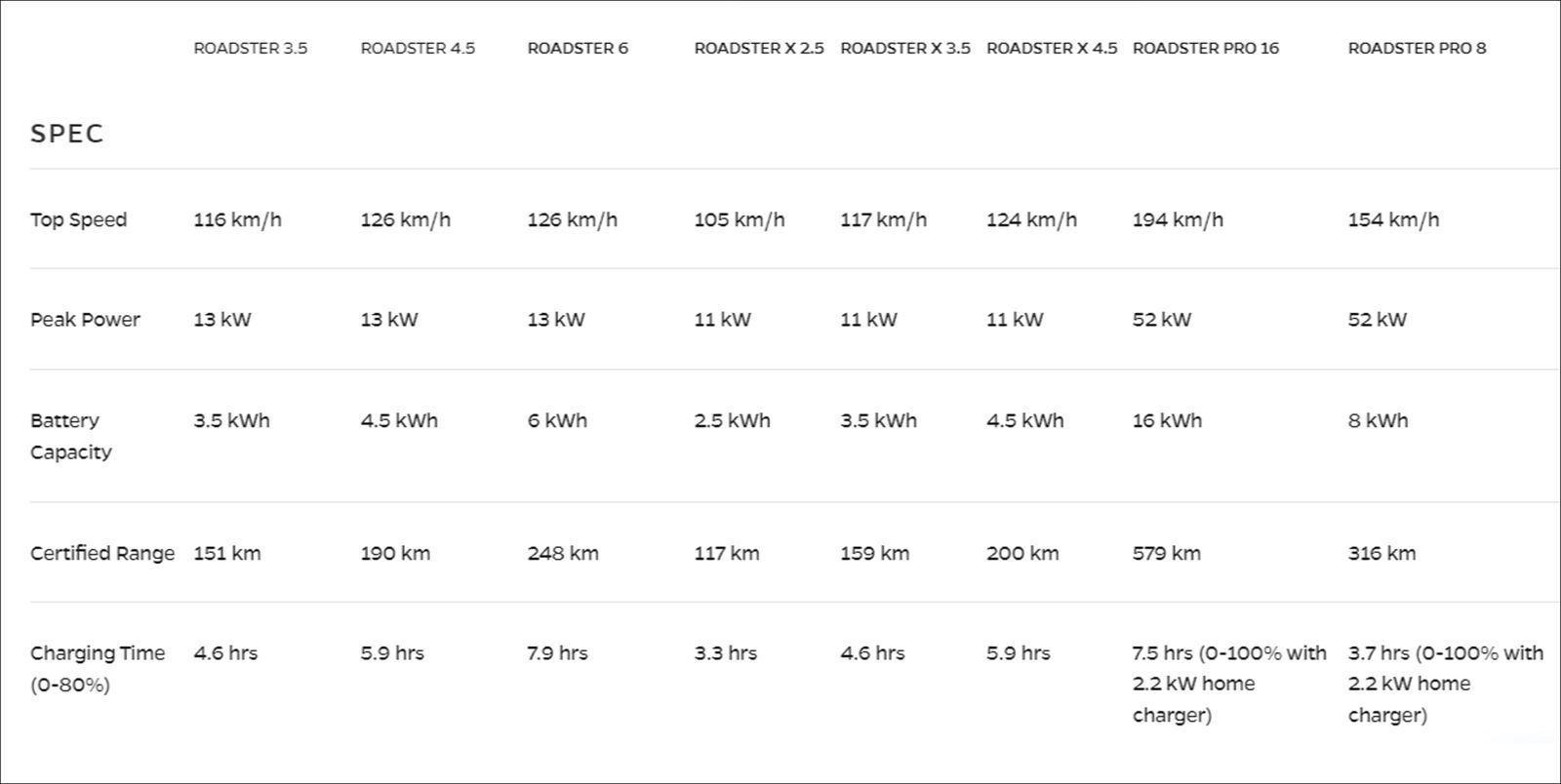Viewport: 1561px width, 784px height.
Task: Select the ROADSTER X 2.5 header
Action: click(759, 49)
